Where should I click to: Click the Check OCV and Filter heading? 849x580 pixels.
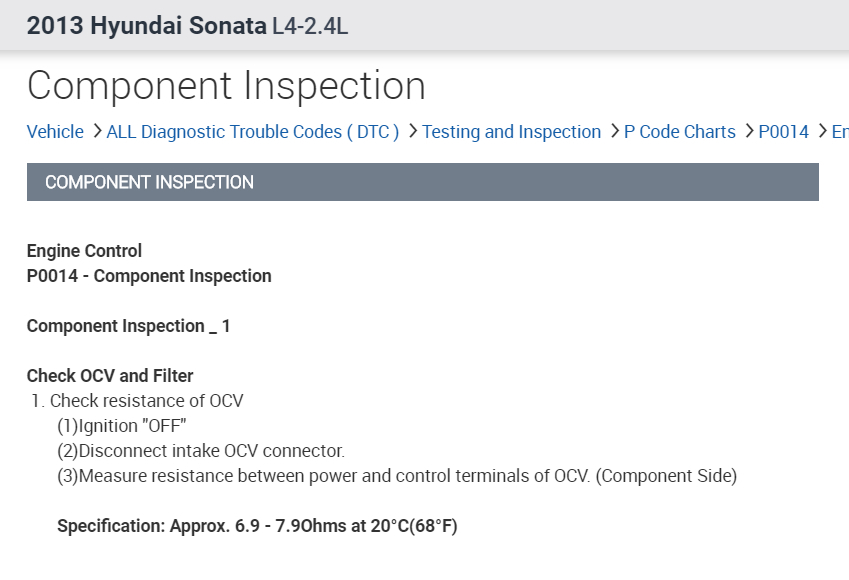pos(110,376)
